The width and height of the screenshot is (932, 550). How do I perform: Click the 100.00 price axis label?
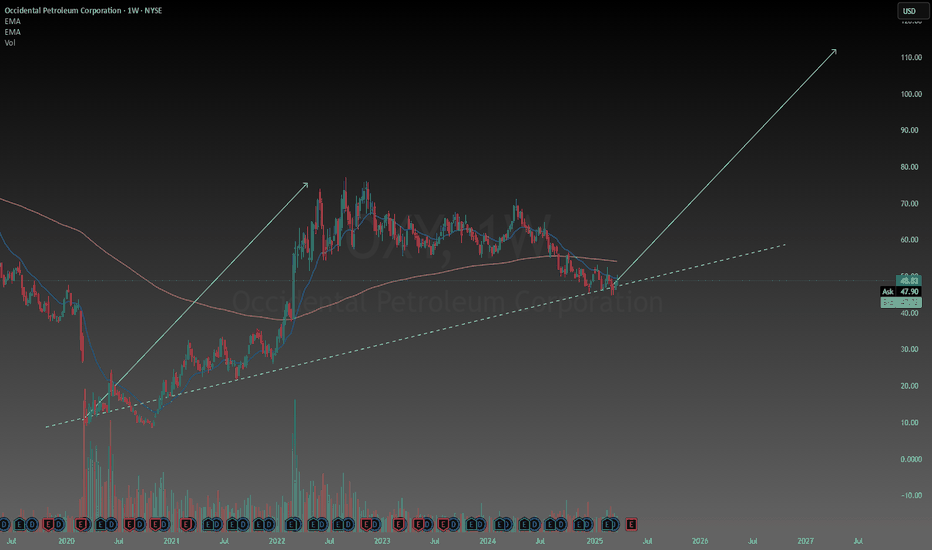(x=911, y=94)
